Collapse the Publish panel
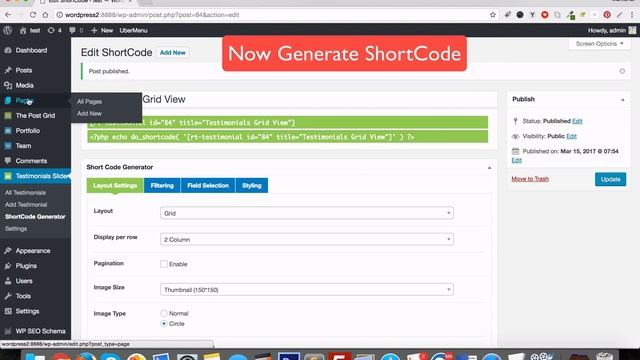 click(x=623, y=100)
